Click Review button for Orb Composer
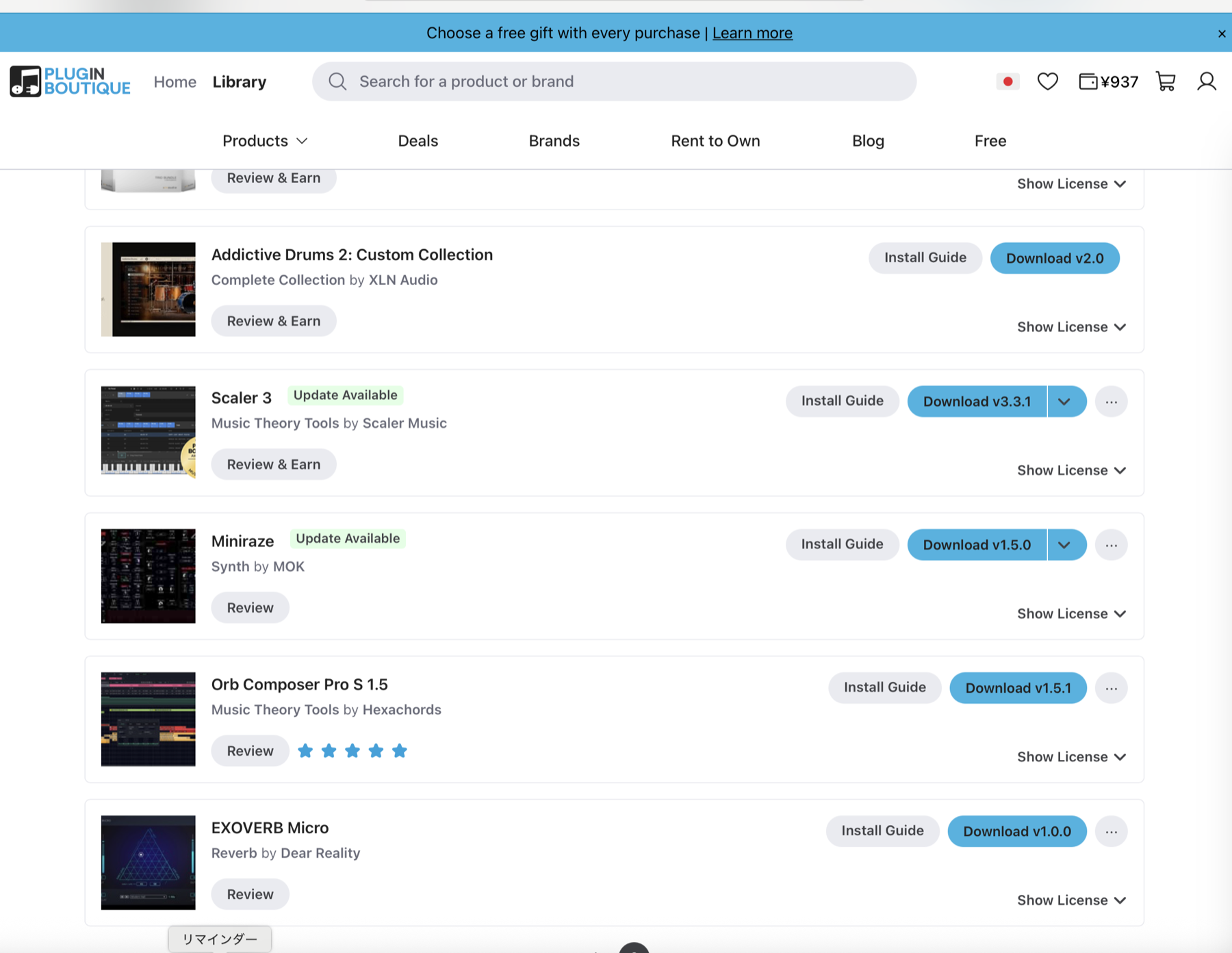 250,751
